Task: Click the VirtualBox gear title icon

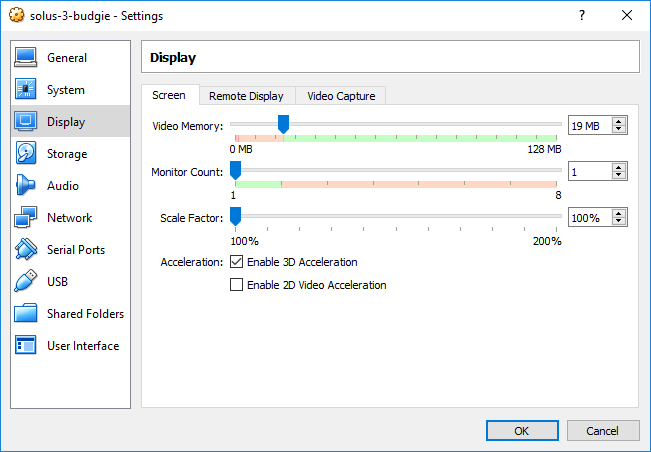Action: 17,15
